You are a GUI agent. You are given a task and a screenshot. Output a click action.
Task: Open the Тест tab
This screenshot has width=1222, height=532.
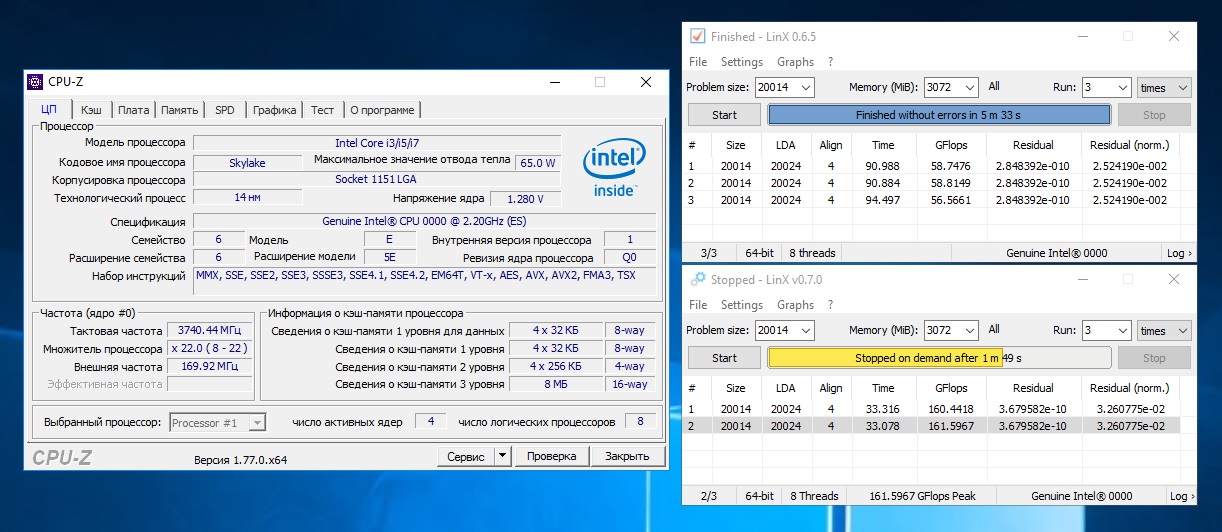pyautogui.click(x=322, y=110)
